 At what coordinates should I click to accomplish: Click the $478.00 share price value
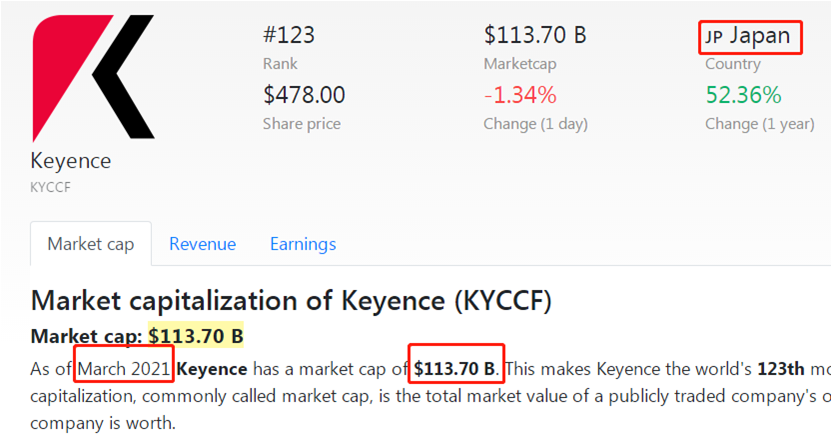[304, 95]
